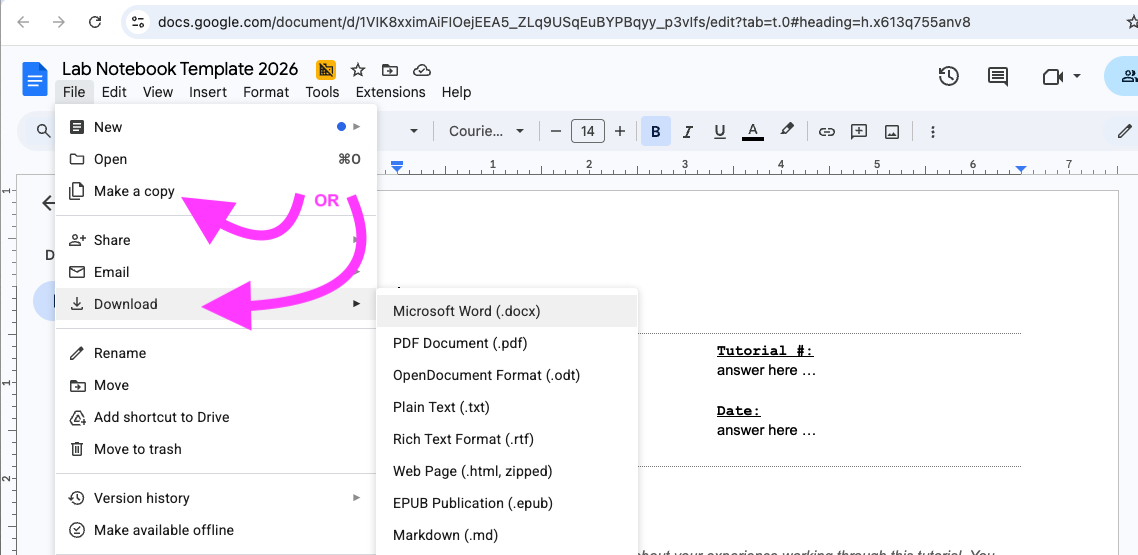
Task: Click the insert link icon
Action: click(827, 131)
